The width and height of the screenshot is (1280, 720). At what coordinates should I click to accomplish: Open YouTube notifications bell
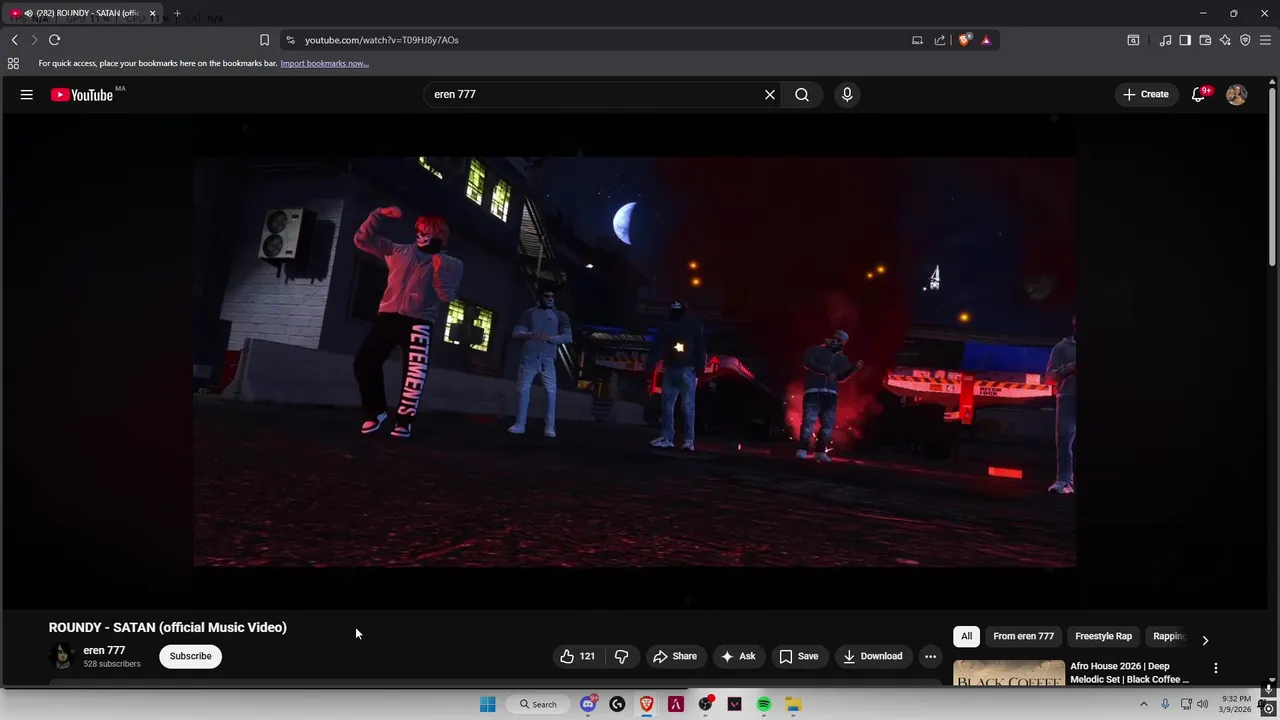(1199, 94)
